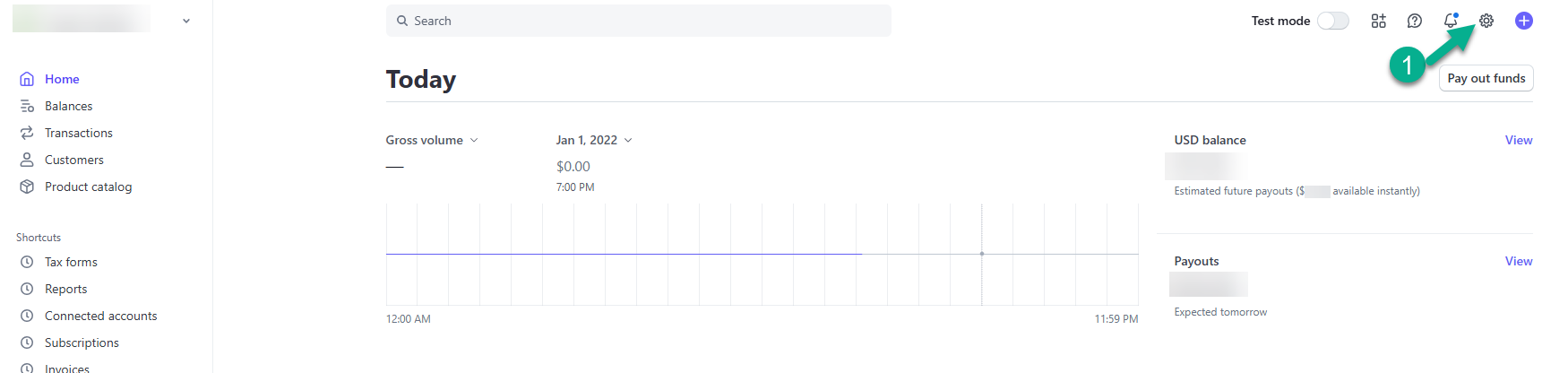Click the Balances sidebar icon
This screenshot has width=1568, height=373.
point(27,106)
